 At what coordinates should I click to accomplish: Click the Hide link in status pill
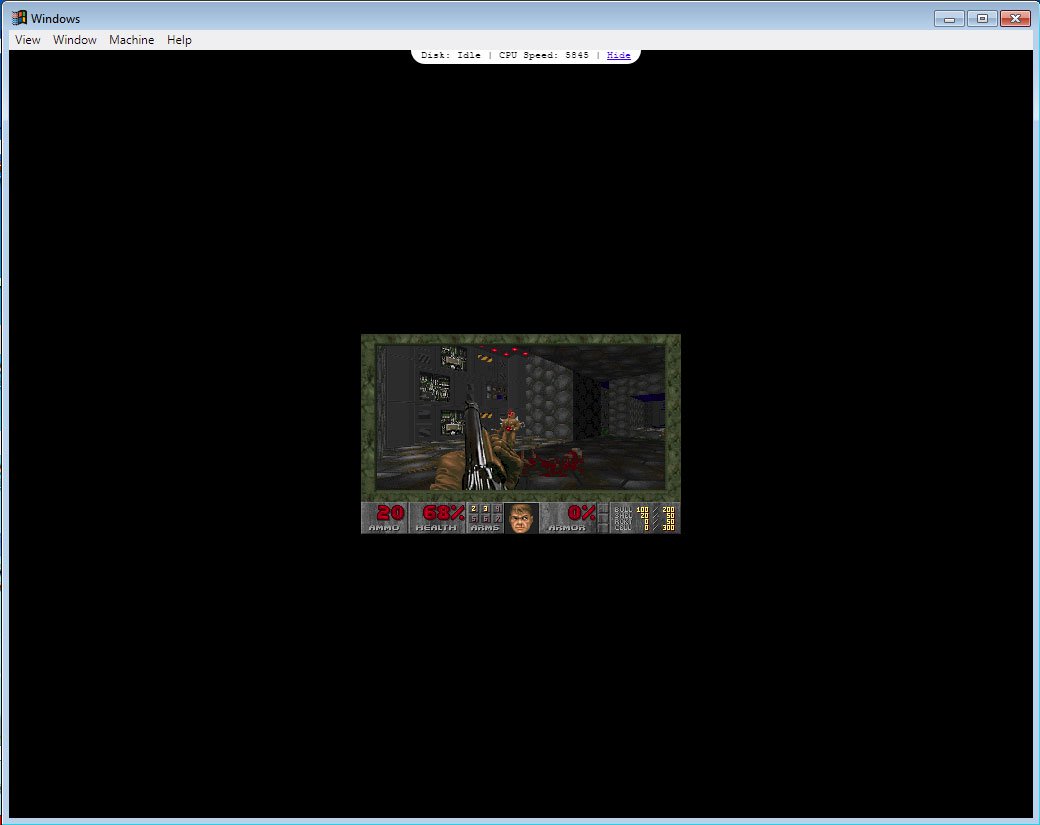[x=618, y=55]
